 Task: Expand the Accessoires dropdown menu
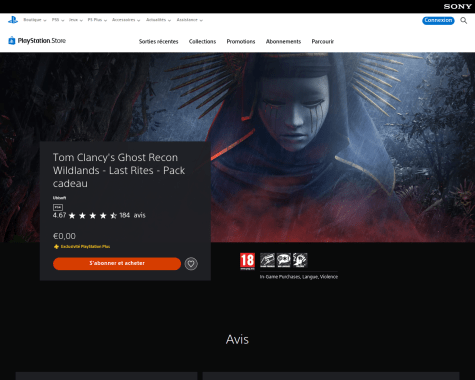coord(126,20)
